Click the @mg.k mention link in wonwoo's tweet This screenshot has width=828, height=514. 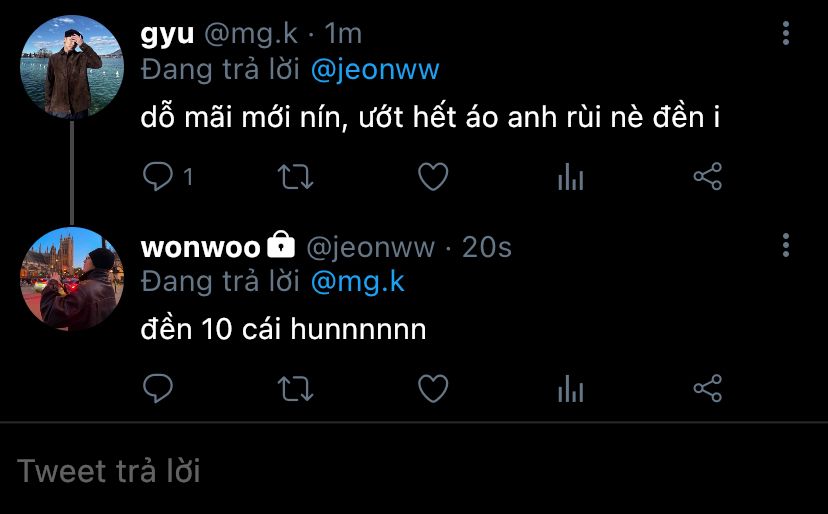pyautogui.click(x=357, y=281)
